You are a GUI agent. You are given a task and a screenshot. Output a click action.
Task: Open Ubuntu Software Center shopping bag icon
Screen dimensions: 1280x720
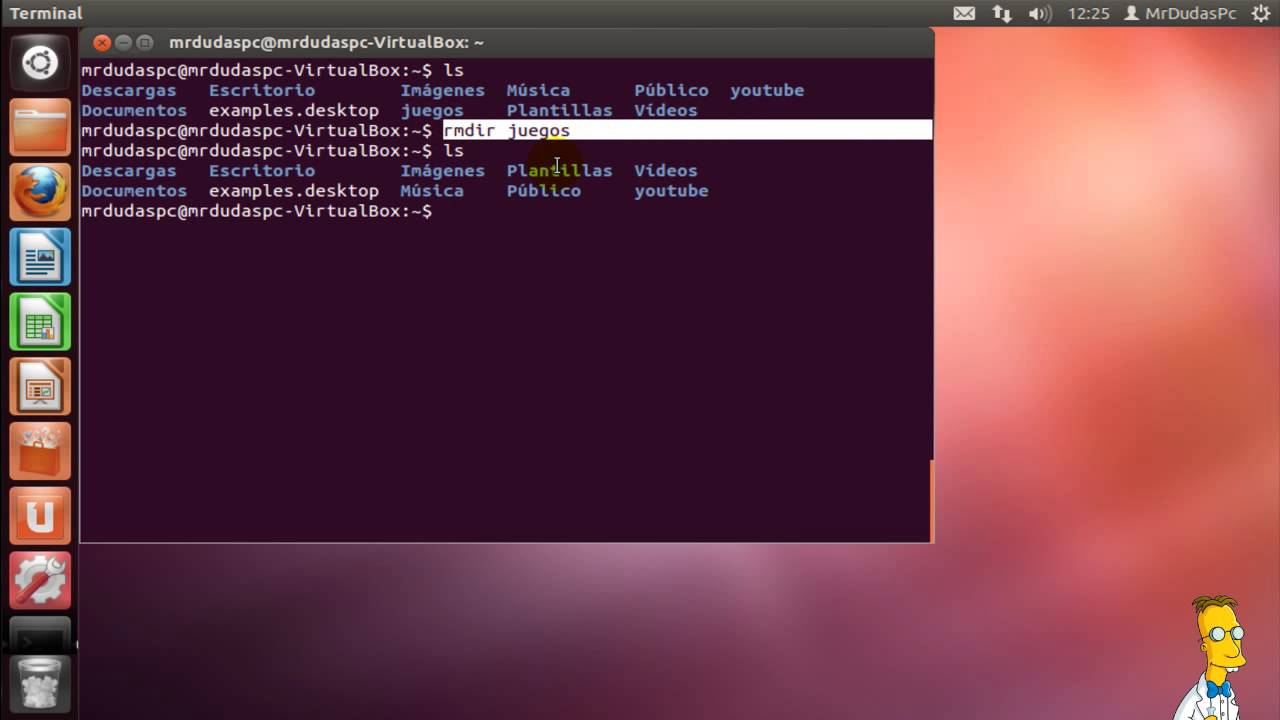40,452
